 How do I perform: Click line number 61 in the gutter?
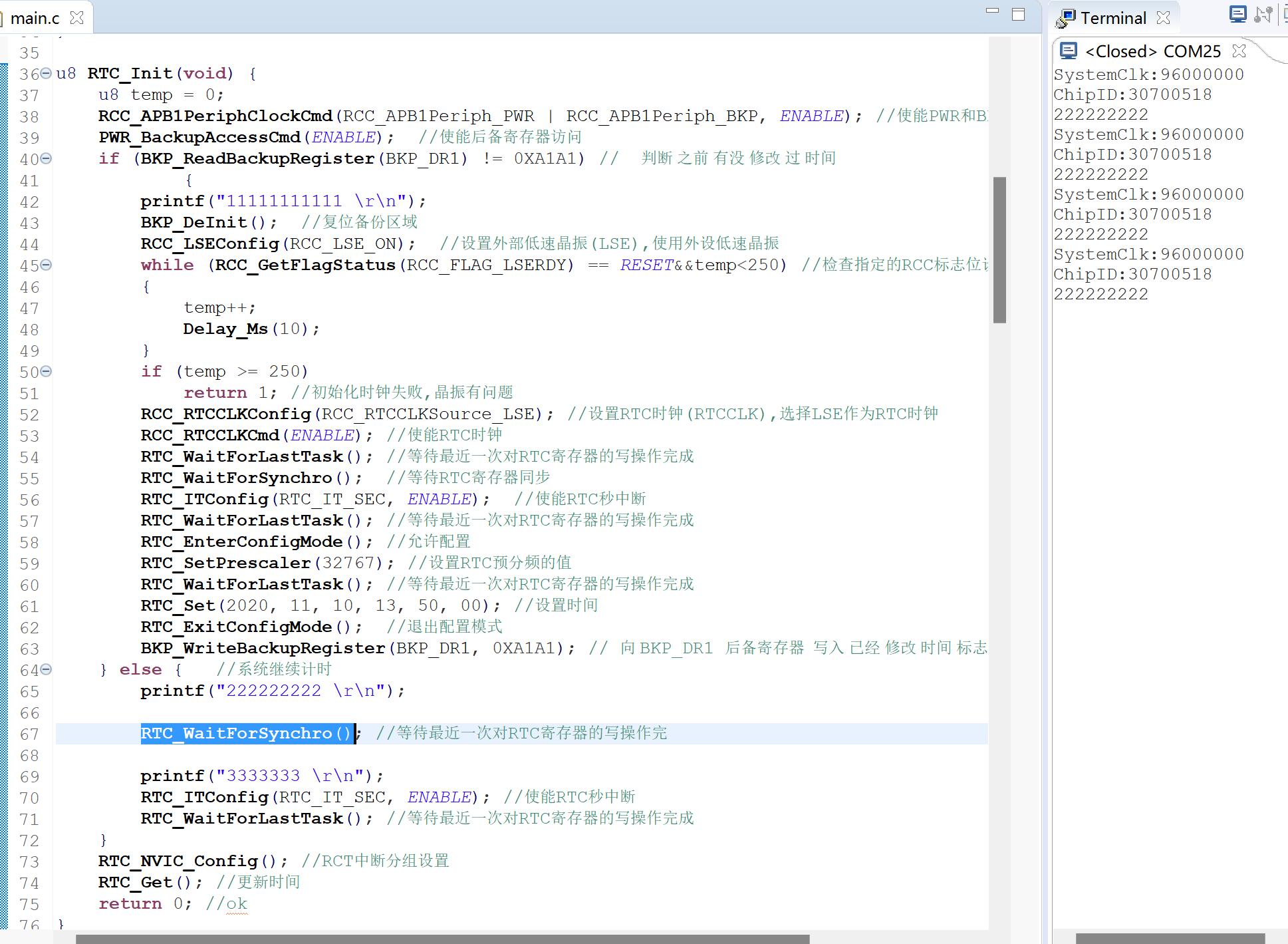click(x=29, y=606)
